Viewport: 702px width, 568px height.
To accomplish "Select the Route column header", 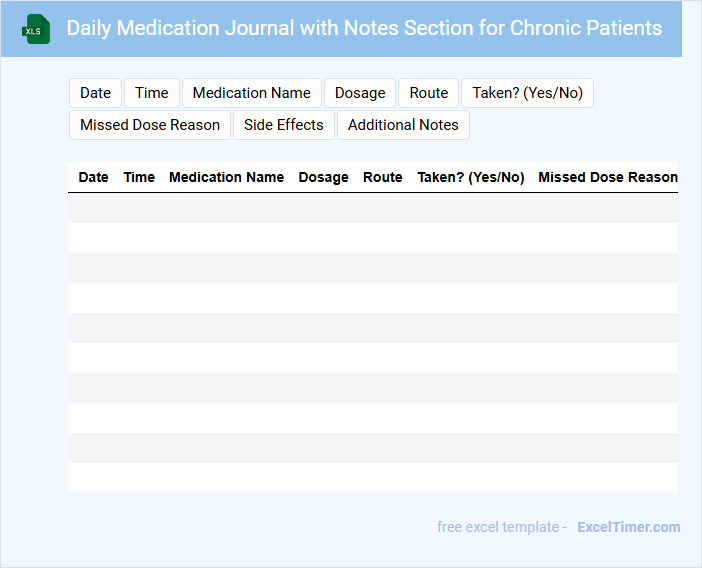I will 382,177.
